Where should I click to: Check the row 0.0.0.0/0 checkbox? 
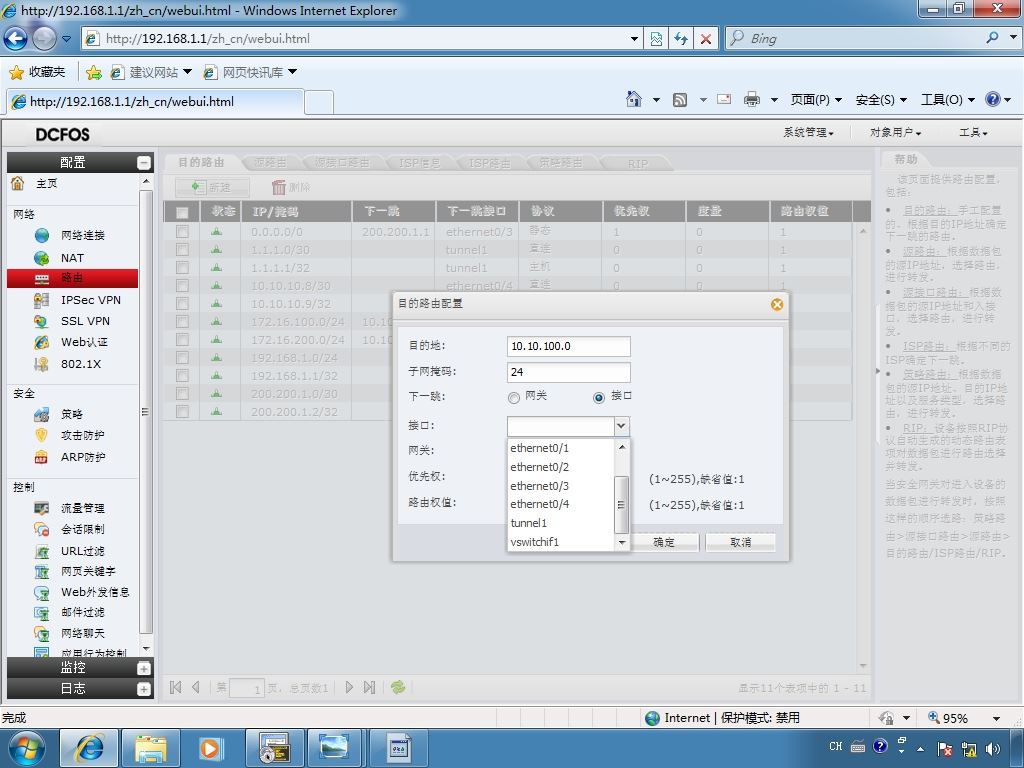(x=182, y=232)
